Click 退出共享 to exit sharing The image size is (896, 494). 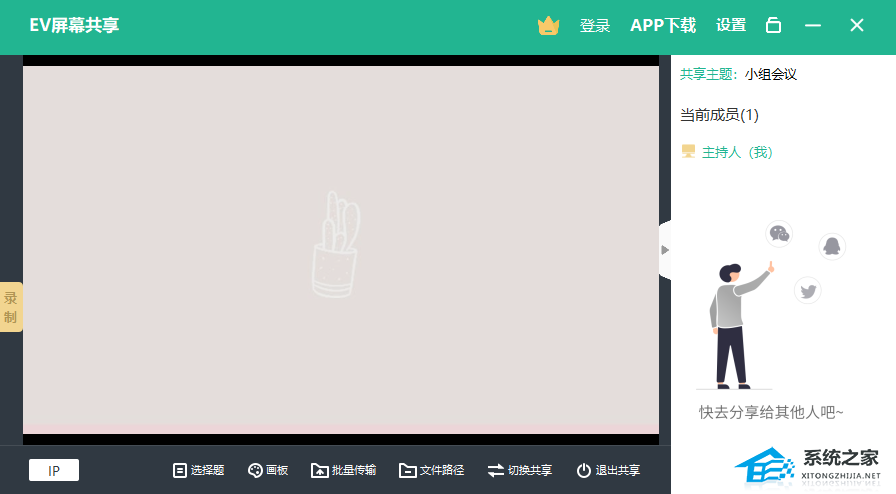608,471
